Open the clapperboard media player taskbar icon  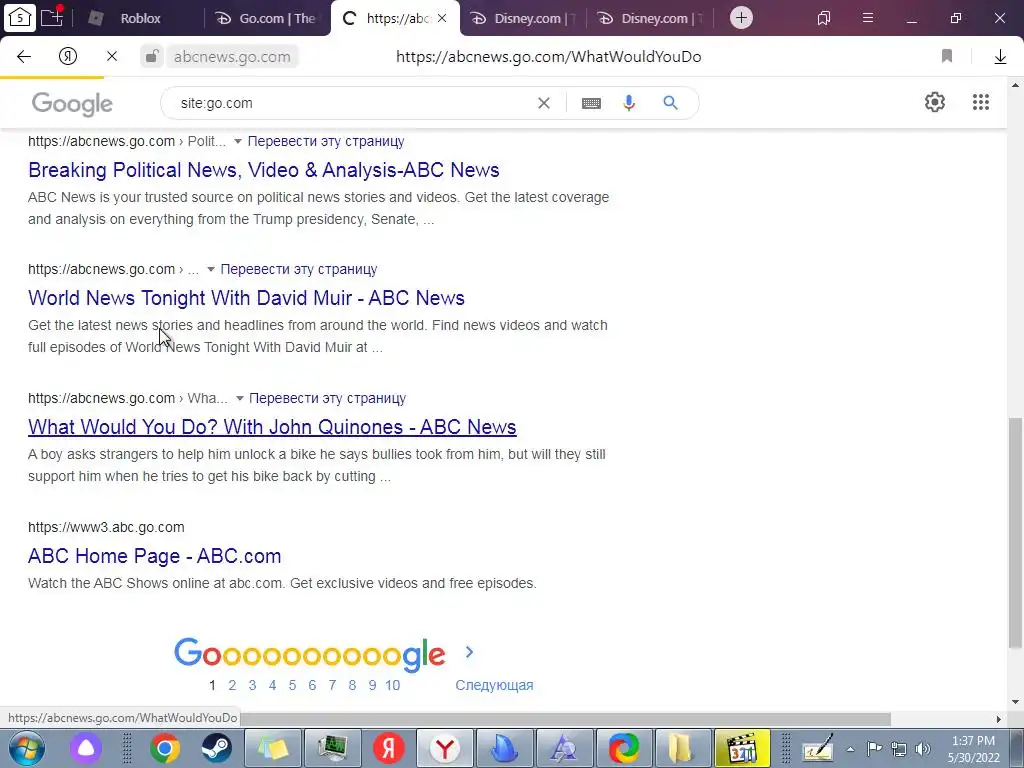pos(743,748)
